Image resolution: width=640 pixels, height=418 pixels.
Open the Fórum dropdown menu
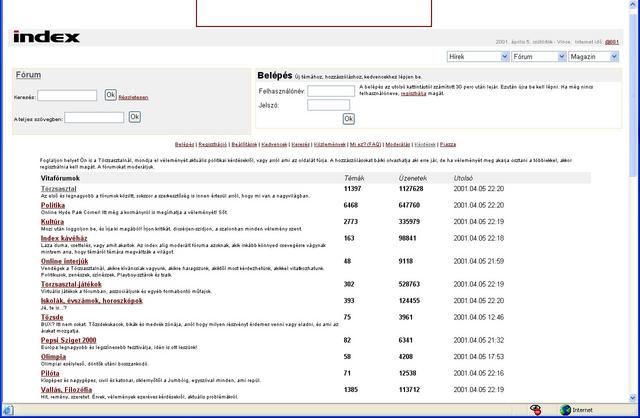click(539, 57)
